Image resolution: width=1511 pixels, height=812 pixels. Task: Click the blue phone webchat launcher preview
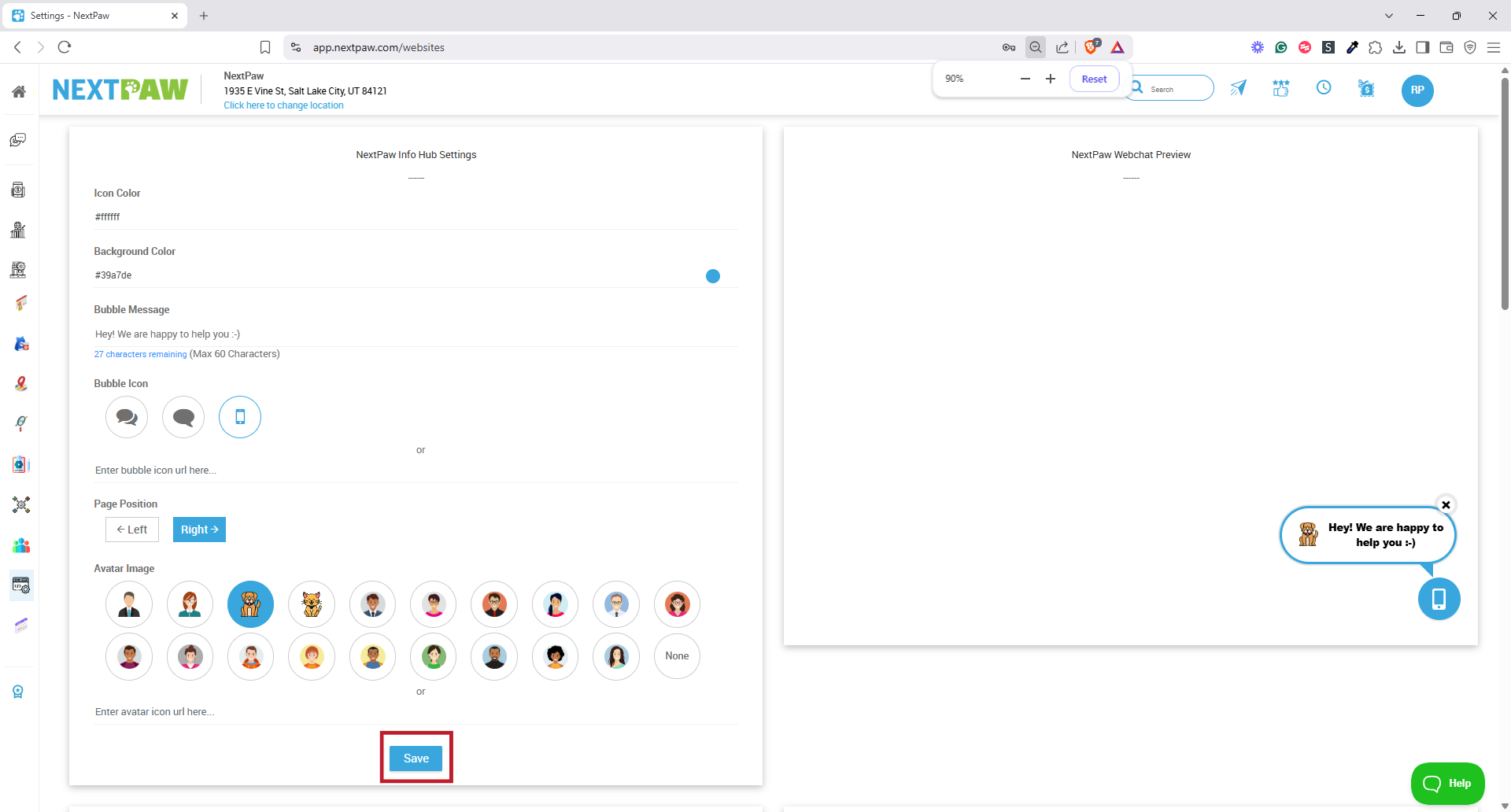tap(1439, 599)
